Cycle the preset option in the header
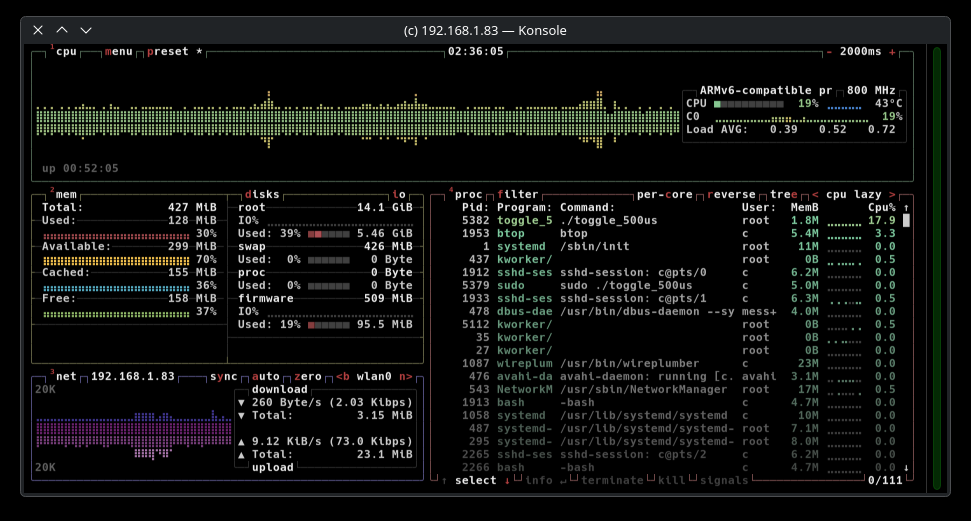This screenshot has height=521, width=971. [167, 52]
